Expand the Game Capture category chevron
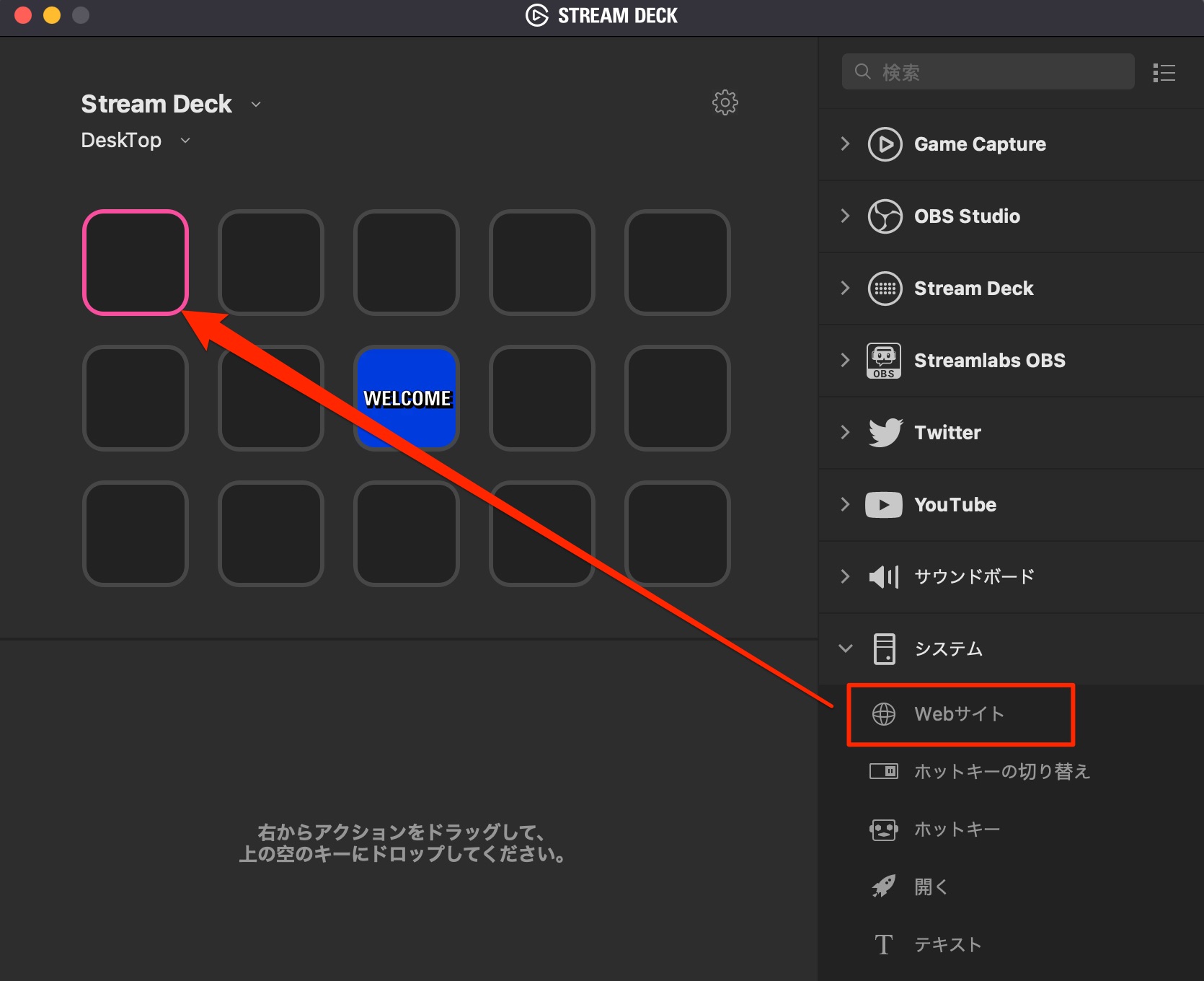This screenshot has width=1204, height=981. (845, 144)
